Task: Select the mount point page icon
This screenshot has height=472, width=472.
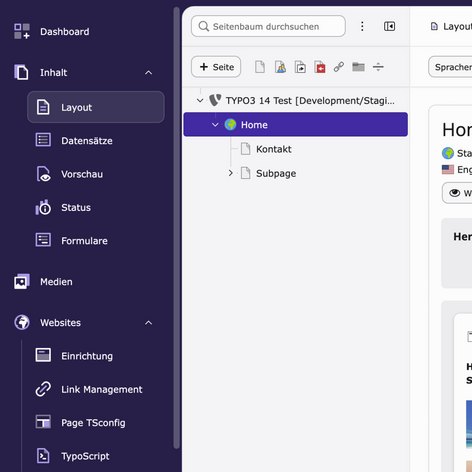Action: coord(320,67)
